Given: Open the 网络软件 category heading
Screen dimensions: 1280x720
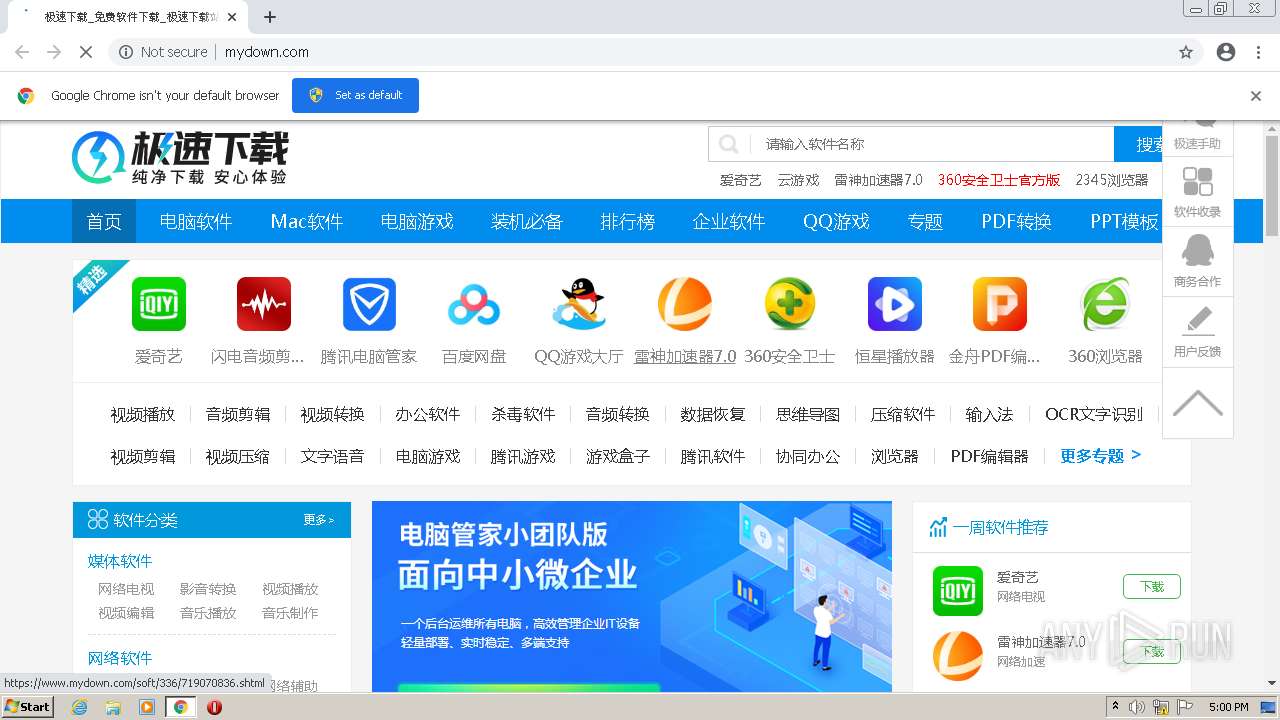Looking at the screenshot, I should [120, 658].
